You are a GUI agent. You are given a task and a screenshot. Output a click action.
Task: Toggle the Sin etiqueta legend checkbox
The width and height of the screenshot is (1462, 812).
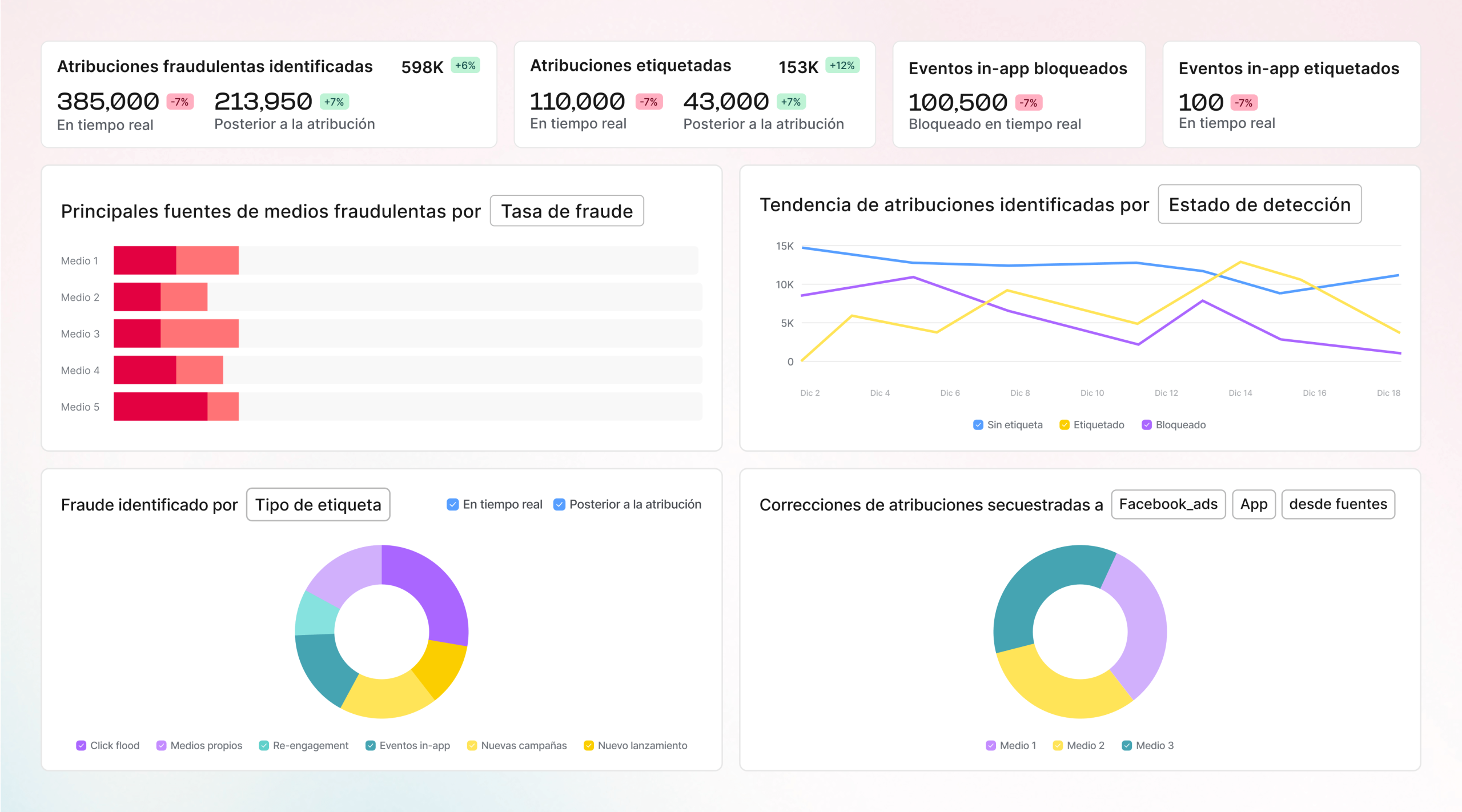(977, 425)
